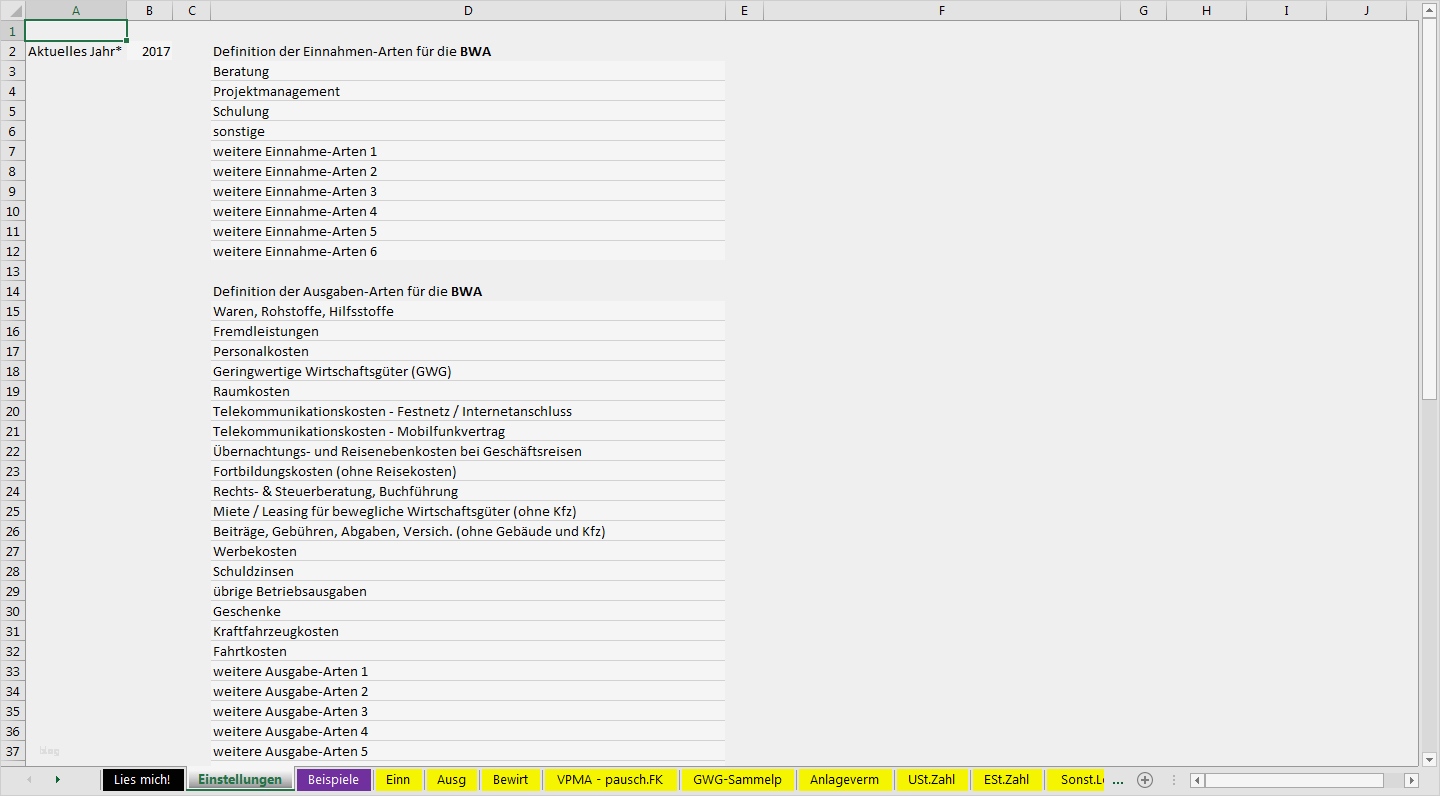Select column G header
Viewport: 1440px width, 796px height.
1144,10
